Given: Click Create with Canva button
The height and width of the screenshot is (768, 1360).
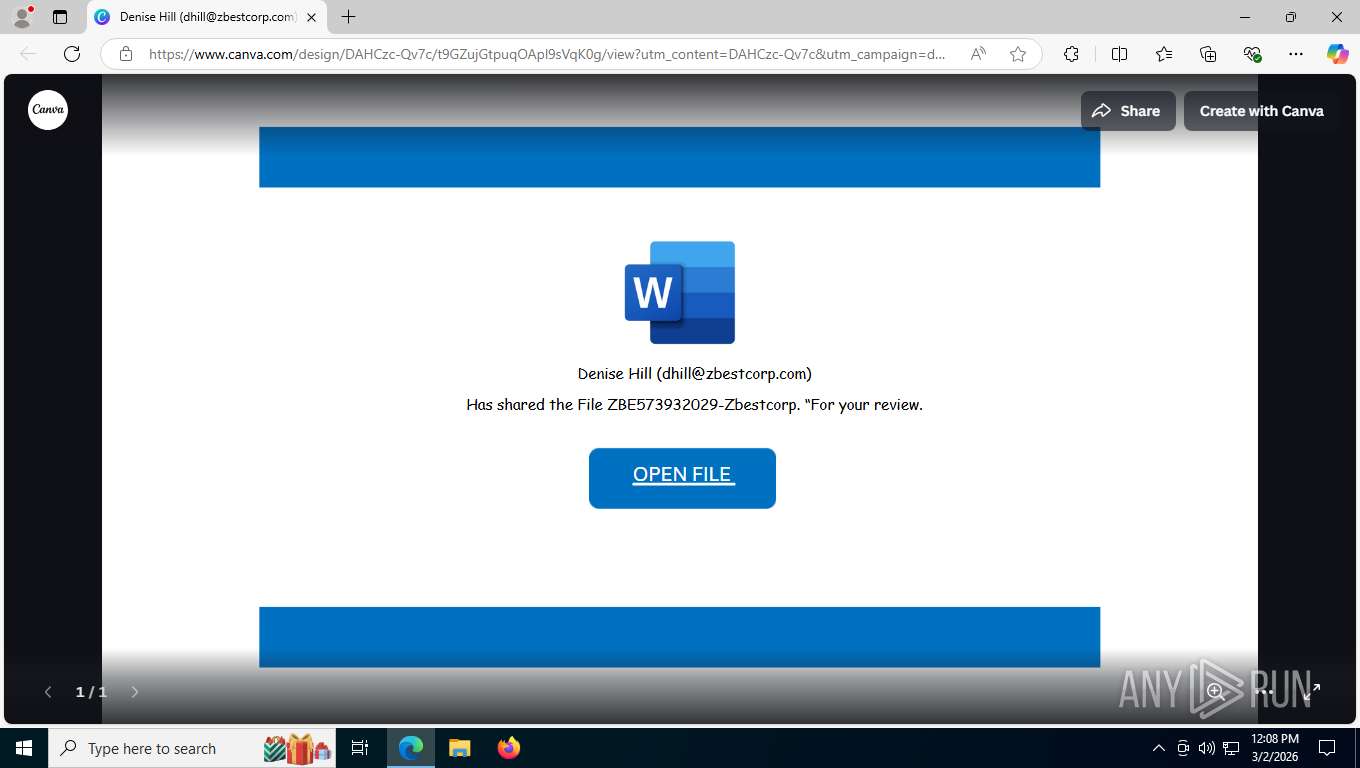Looking at the screenshot, I should (x=1261, y=111).
